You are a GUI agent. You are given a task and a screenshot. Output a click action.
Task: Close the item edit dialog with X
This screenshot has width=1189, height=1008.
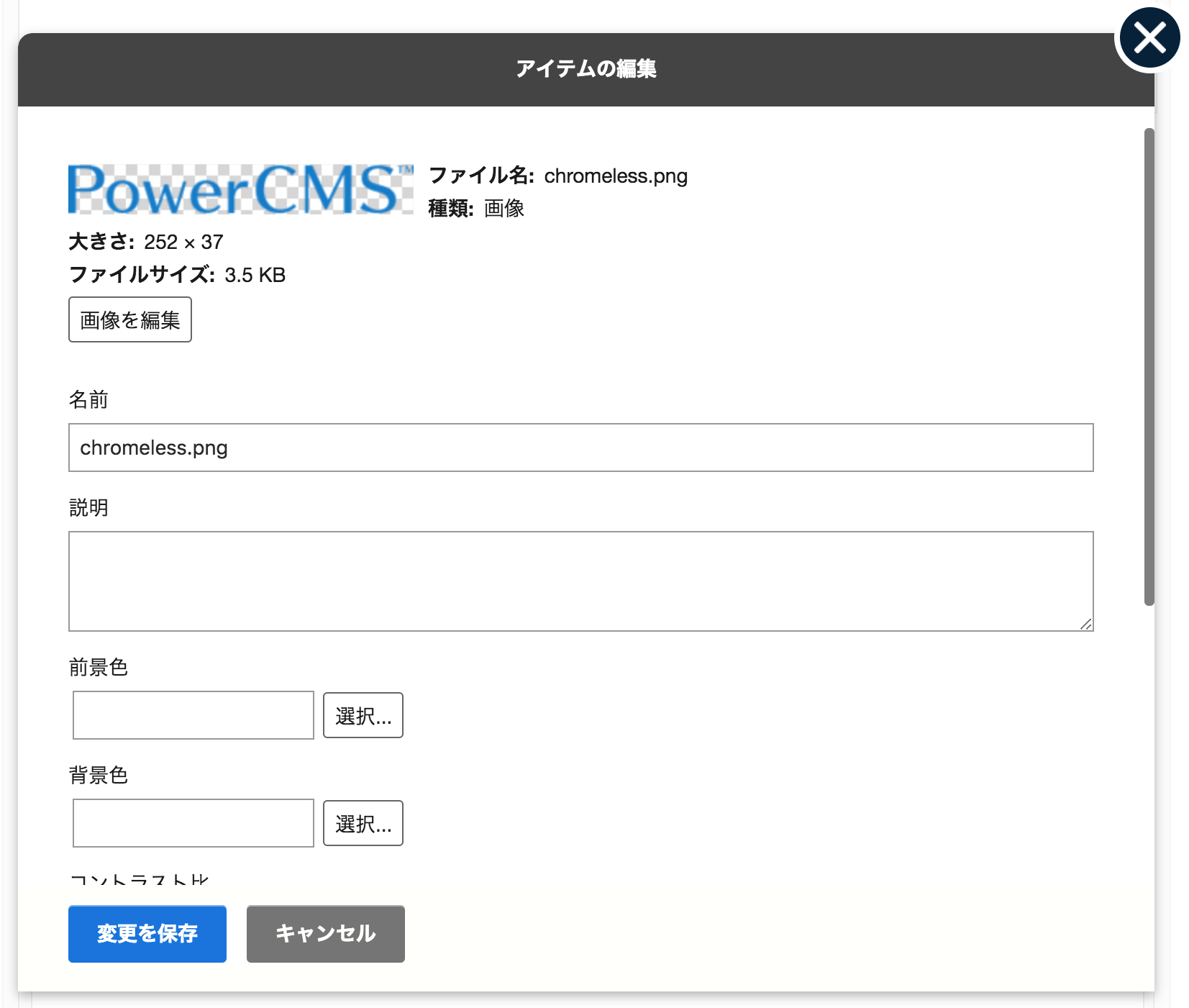tap(1149, 38)
